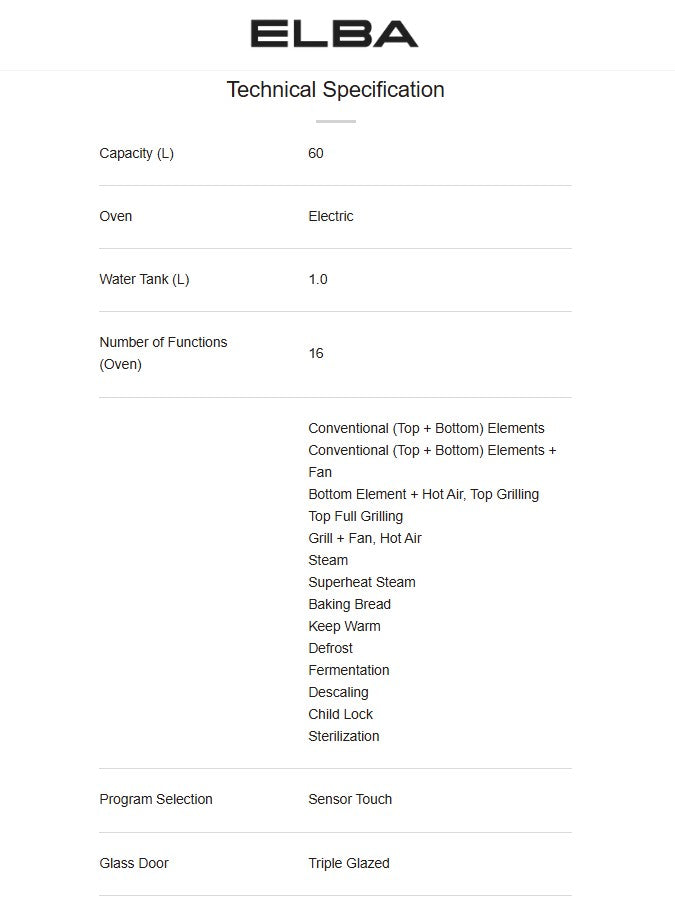Screen dimensions: 675x900
Task: Click the ELBA logo
Action: click(334, 34)
